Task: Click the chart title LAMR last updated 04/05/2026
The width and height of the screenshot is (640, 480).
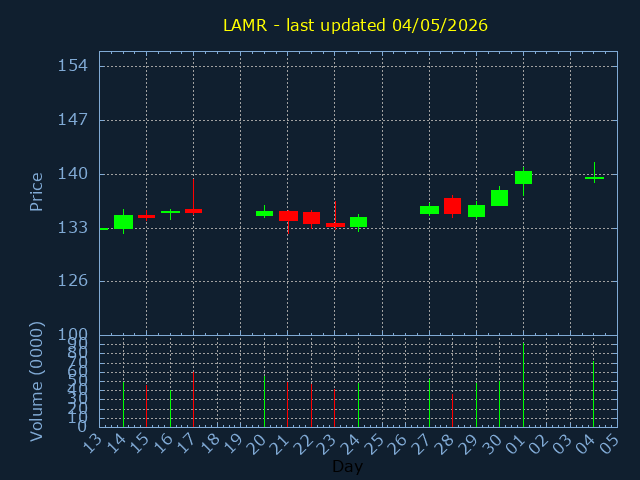Action: coord(355,26)
